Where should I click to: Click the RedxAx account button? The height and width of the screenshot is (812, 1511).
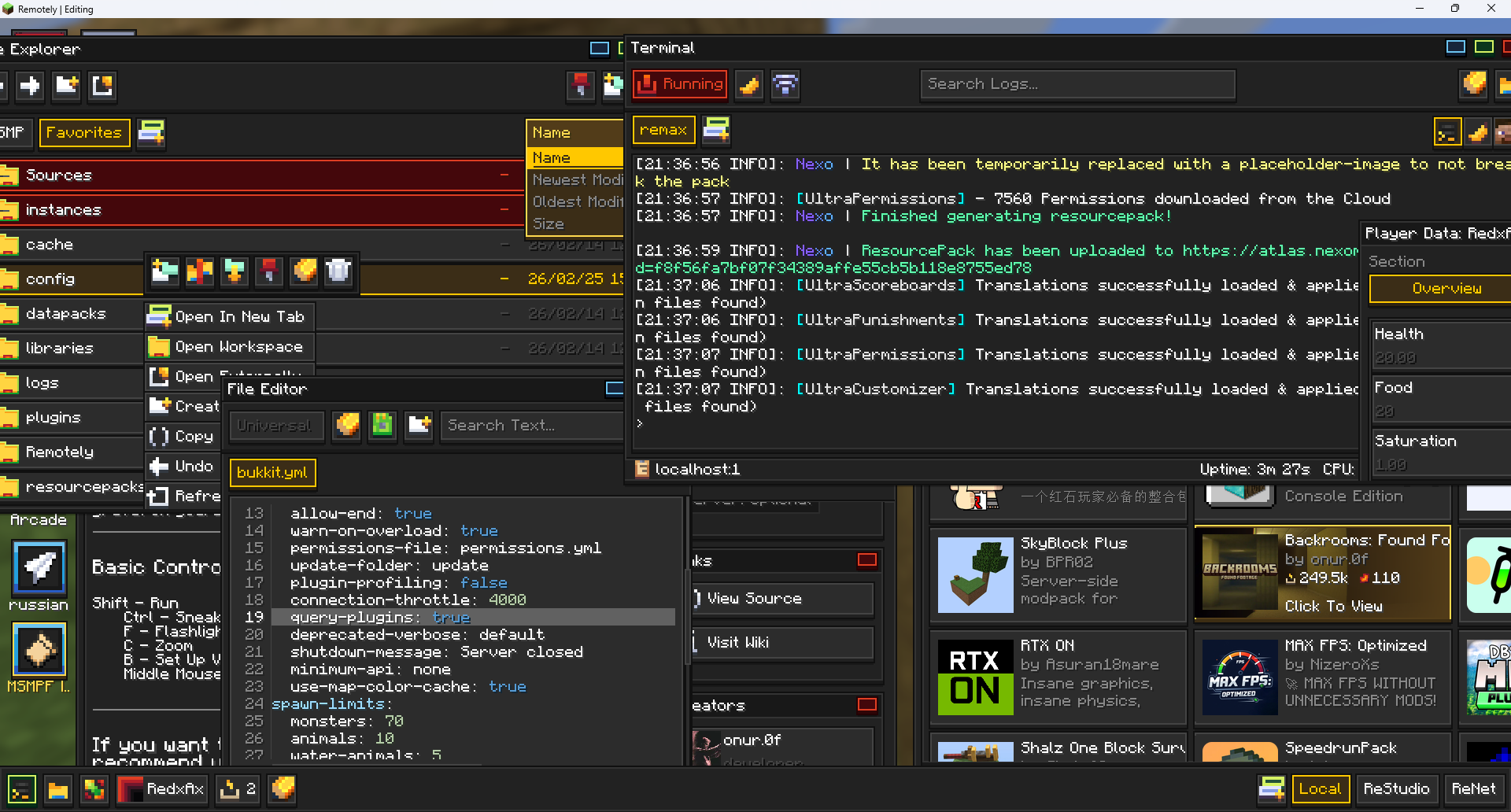click(x=162, y=789)
